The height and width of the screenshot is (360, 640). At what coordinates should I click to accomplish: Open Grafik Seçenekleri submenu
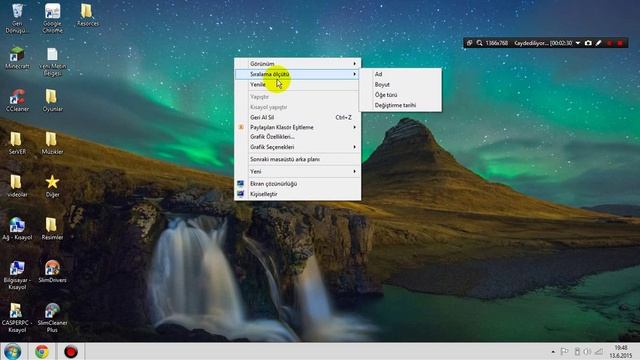pos(298,147)
